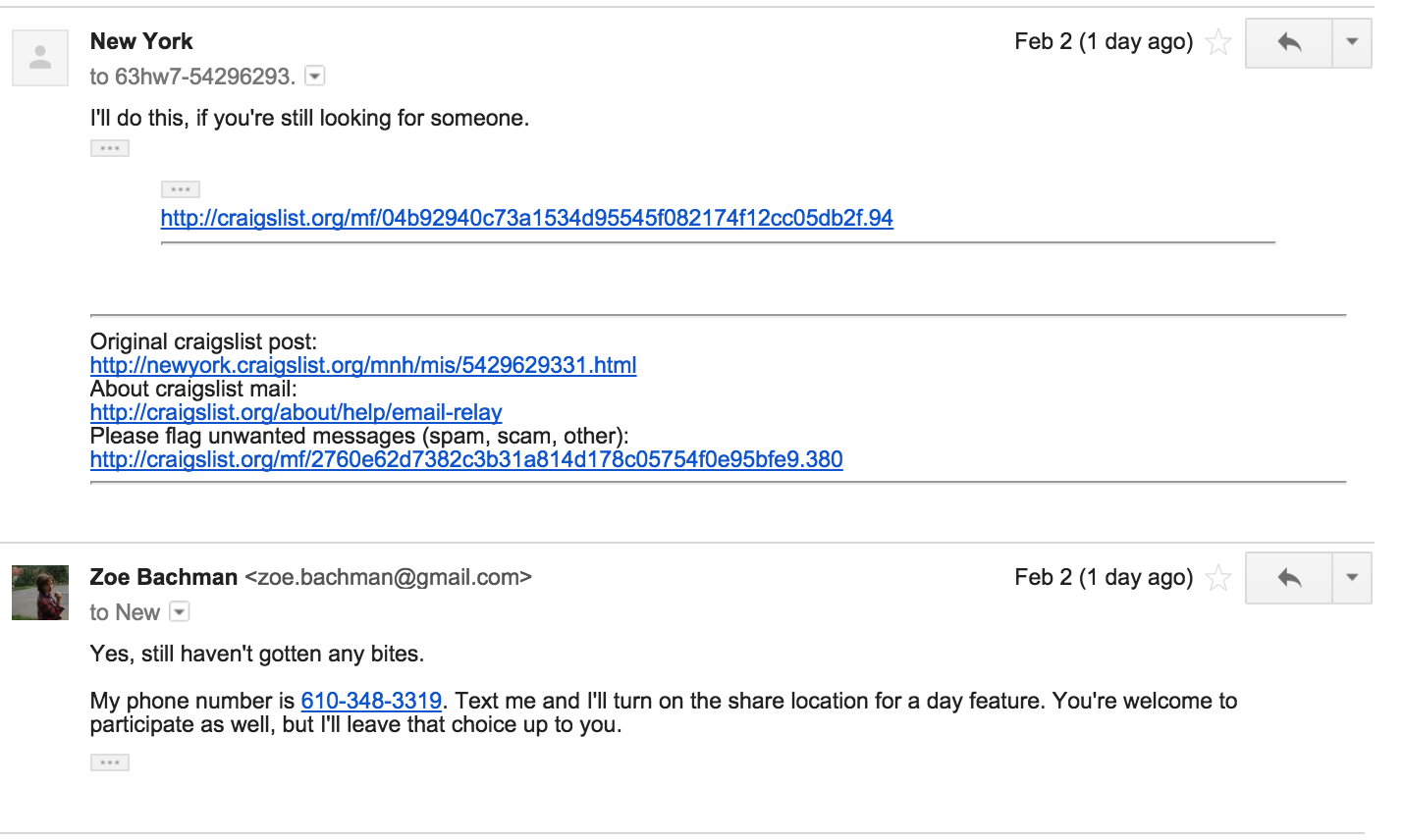Screen dimensions: 1404x840
Task: Star Zoe Bachman's reply message
Action: pos(1218,578)
